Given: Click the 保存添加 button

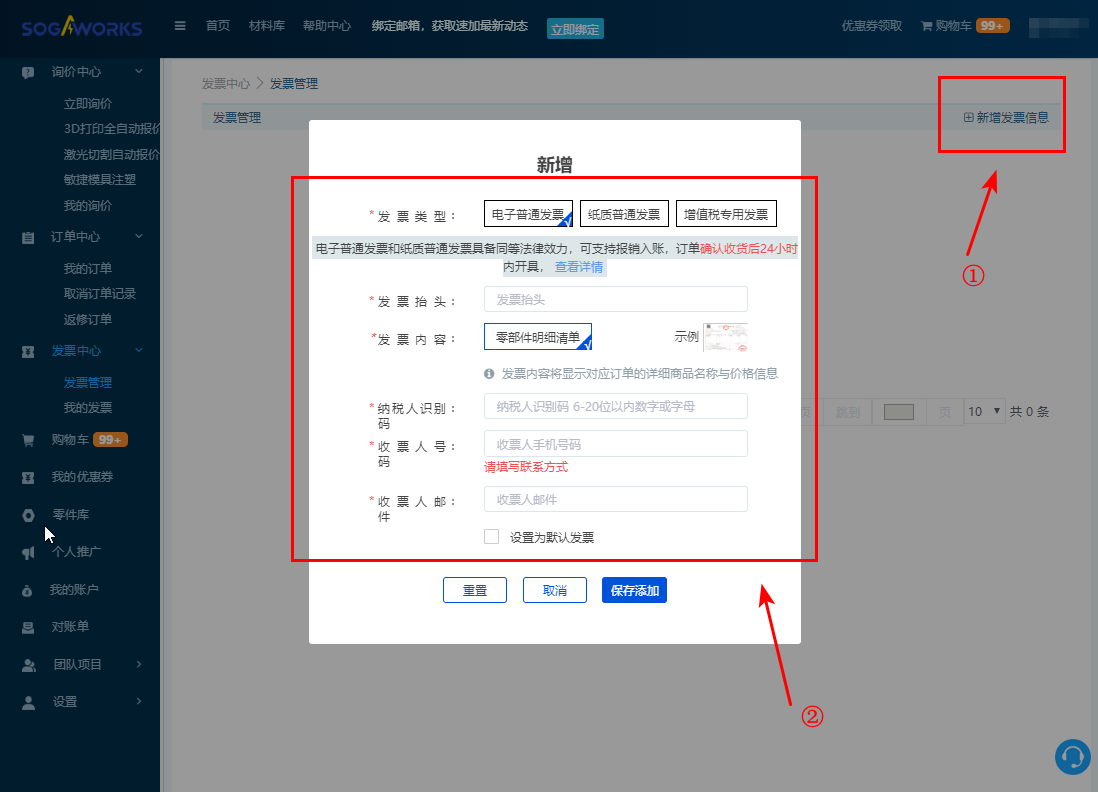Looking at the screenshot, I should point(634,591).
